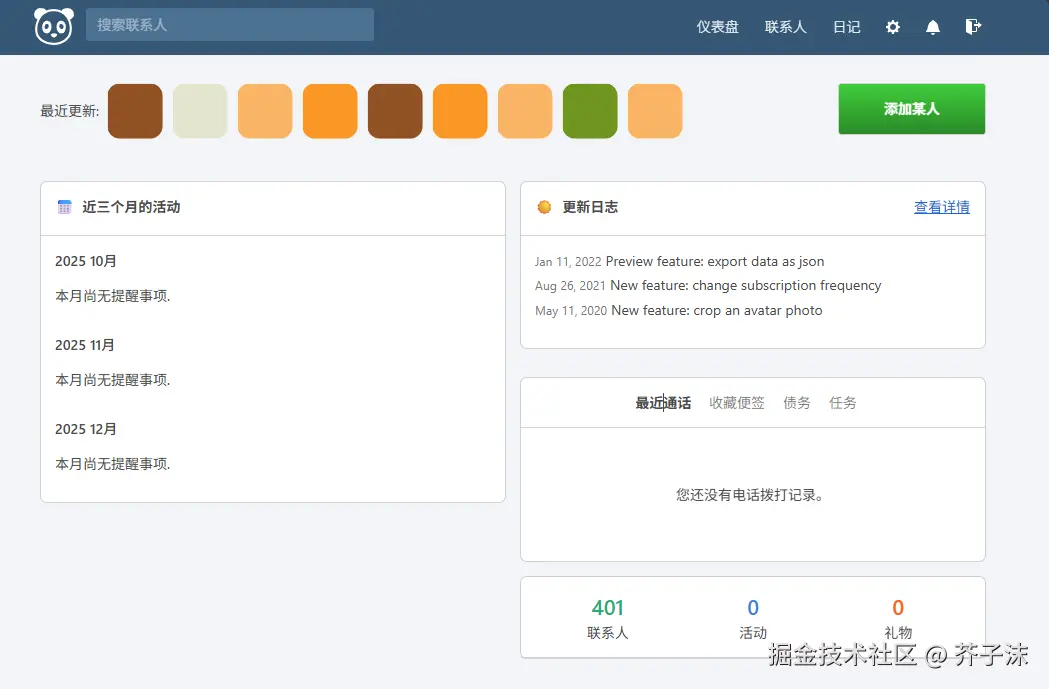
Task: Open notifications with the bell icon
Action: [x=933, y=27]
